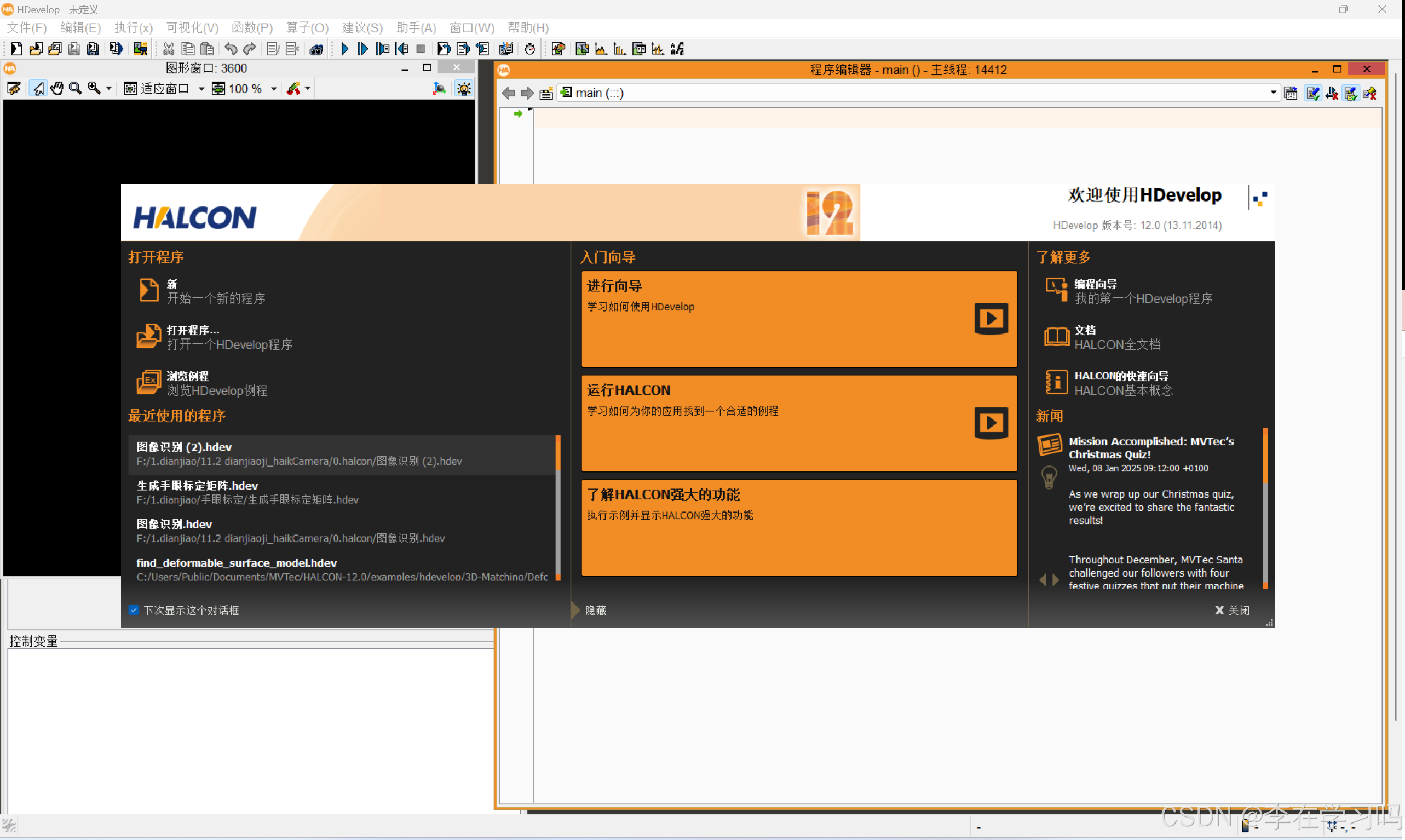Toggle the arrow pointer tool in graphics window

pos(37,88)
